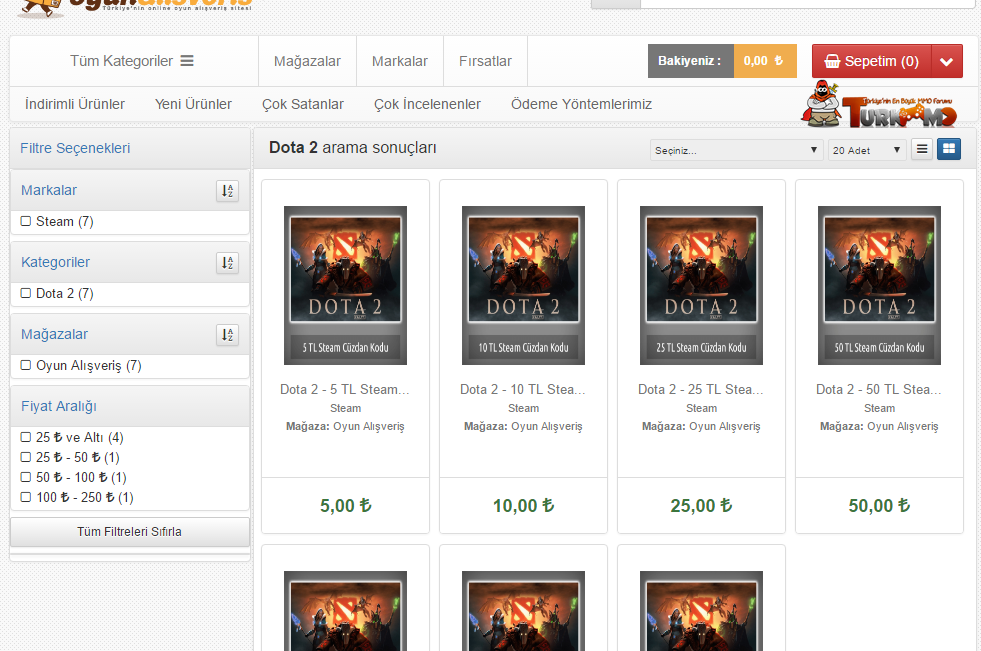The height and width of the screenshot is (651, 981).
Task: Open Dota 2 - 10 TL Steam product title
Action: [523, 389]
